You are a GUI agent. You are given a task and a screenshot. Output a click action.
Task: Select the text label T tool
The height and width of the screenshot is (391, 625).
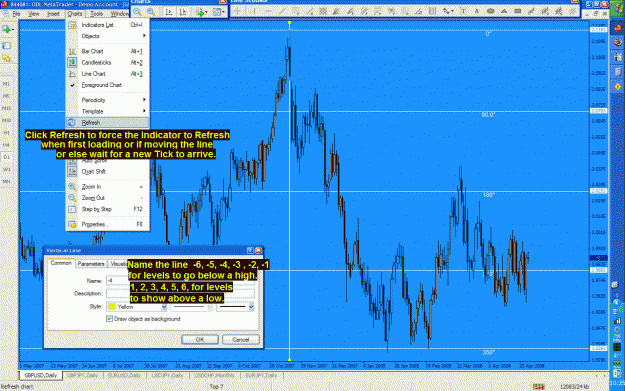[x=463, y=11]
